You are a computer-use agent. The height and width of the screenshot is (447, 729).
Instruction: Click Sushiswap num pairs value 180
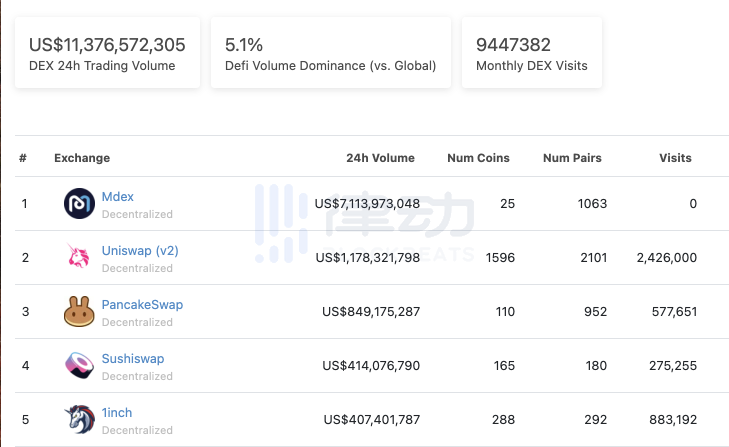(x=596, y=365)
